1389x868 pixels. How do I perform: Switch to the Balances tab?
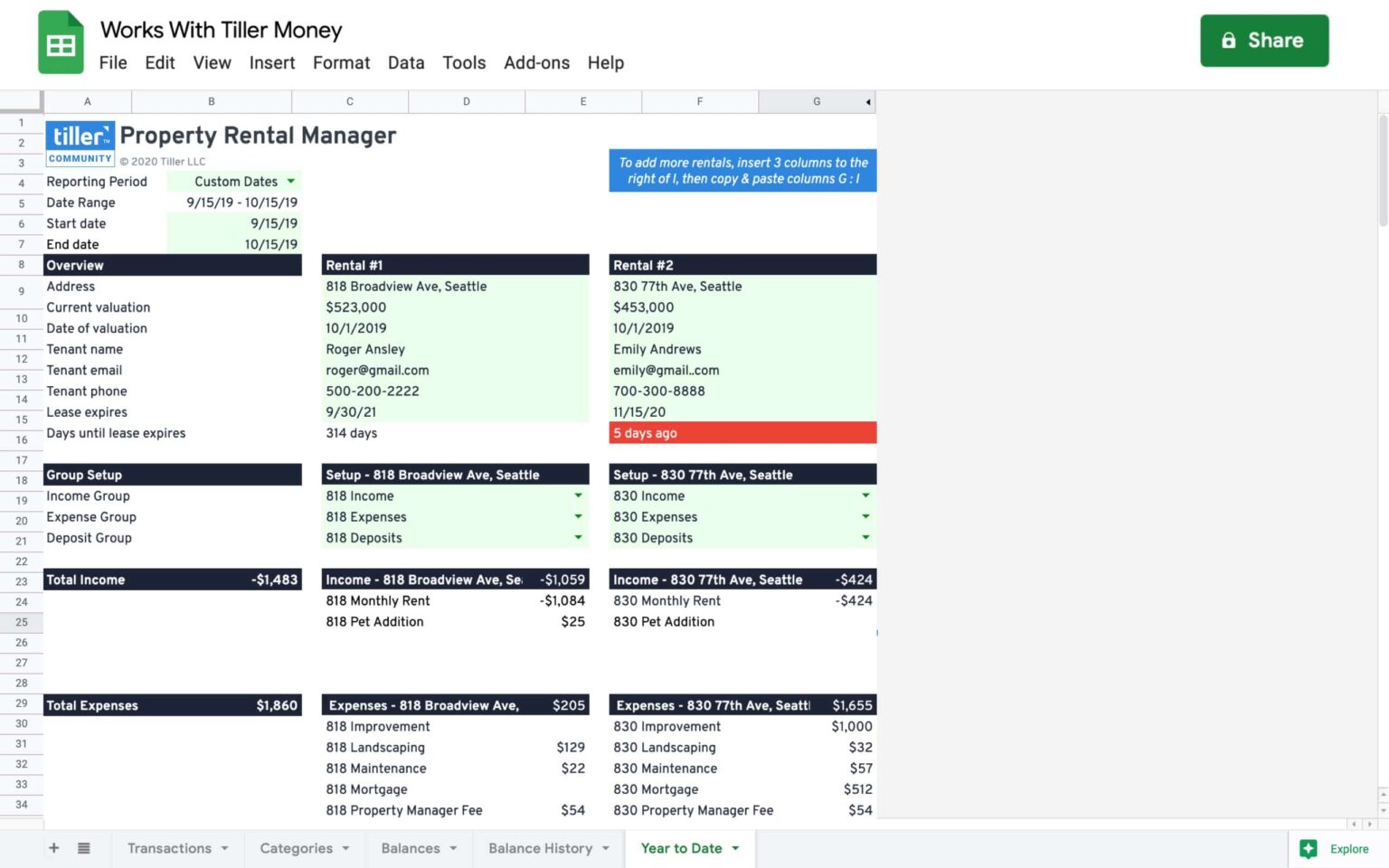pos(411,848)
